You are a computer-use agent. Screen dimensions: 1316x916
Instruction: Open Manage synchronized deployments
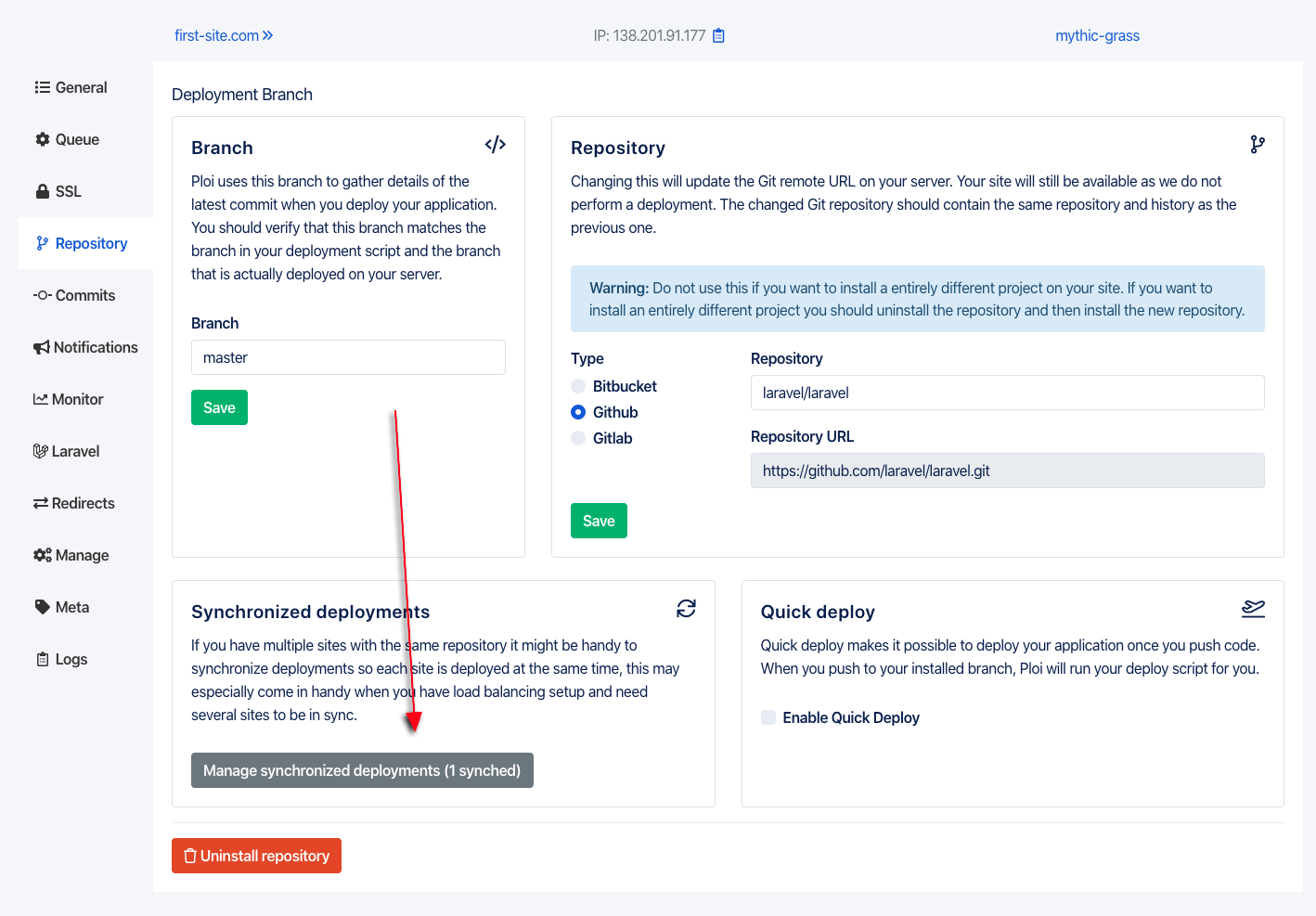coord(362,770)
